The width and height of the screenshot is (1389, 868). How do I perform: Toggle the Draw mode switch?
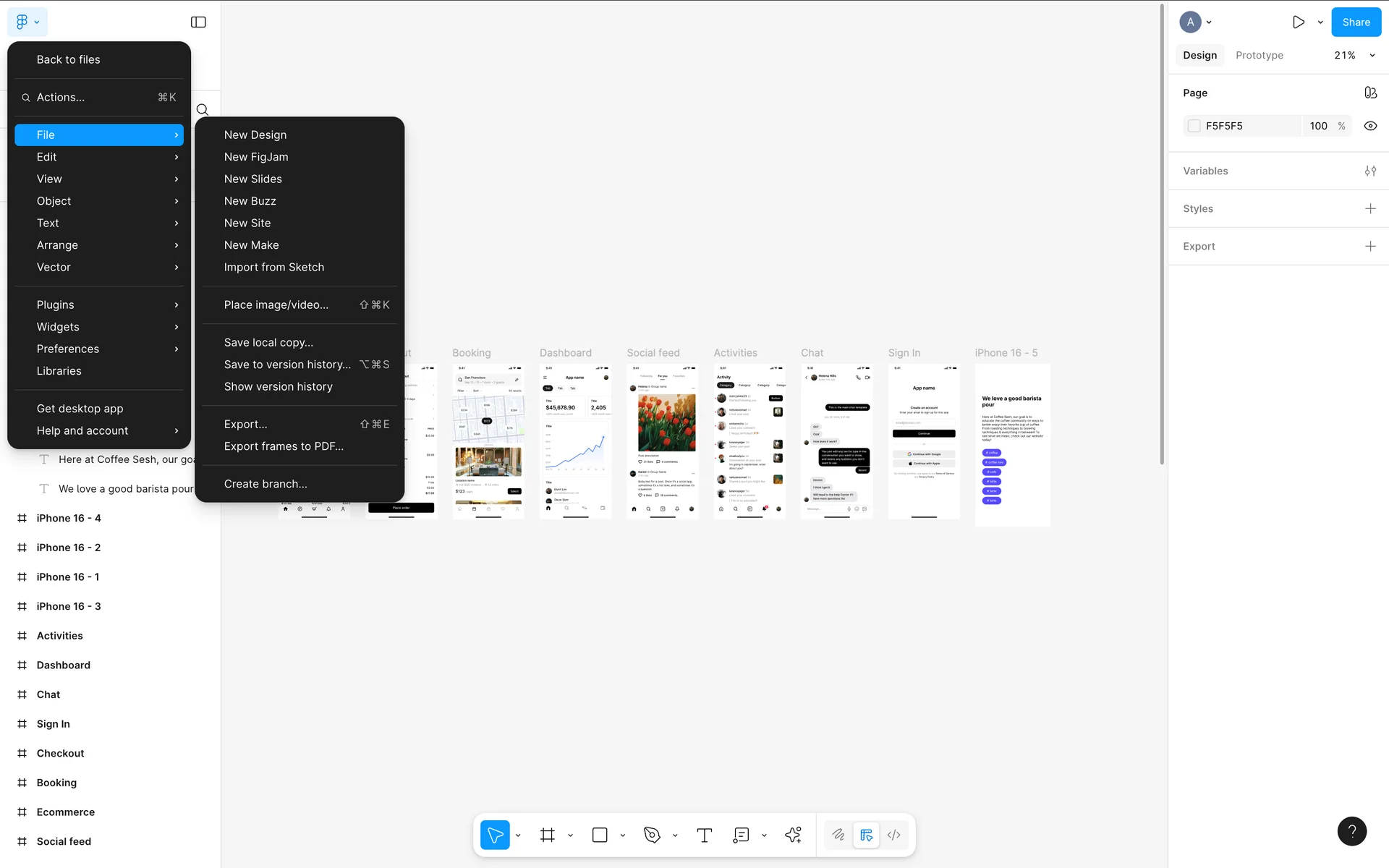[838, 835]
